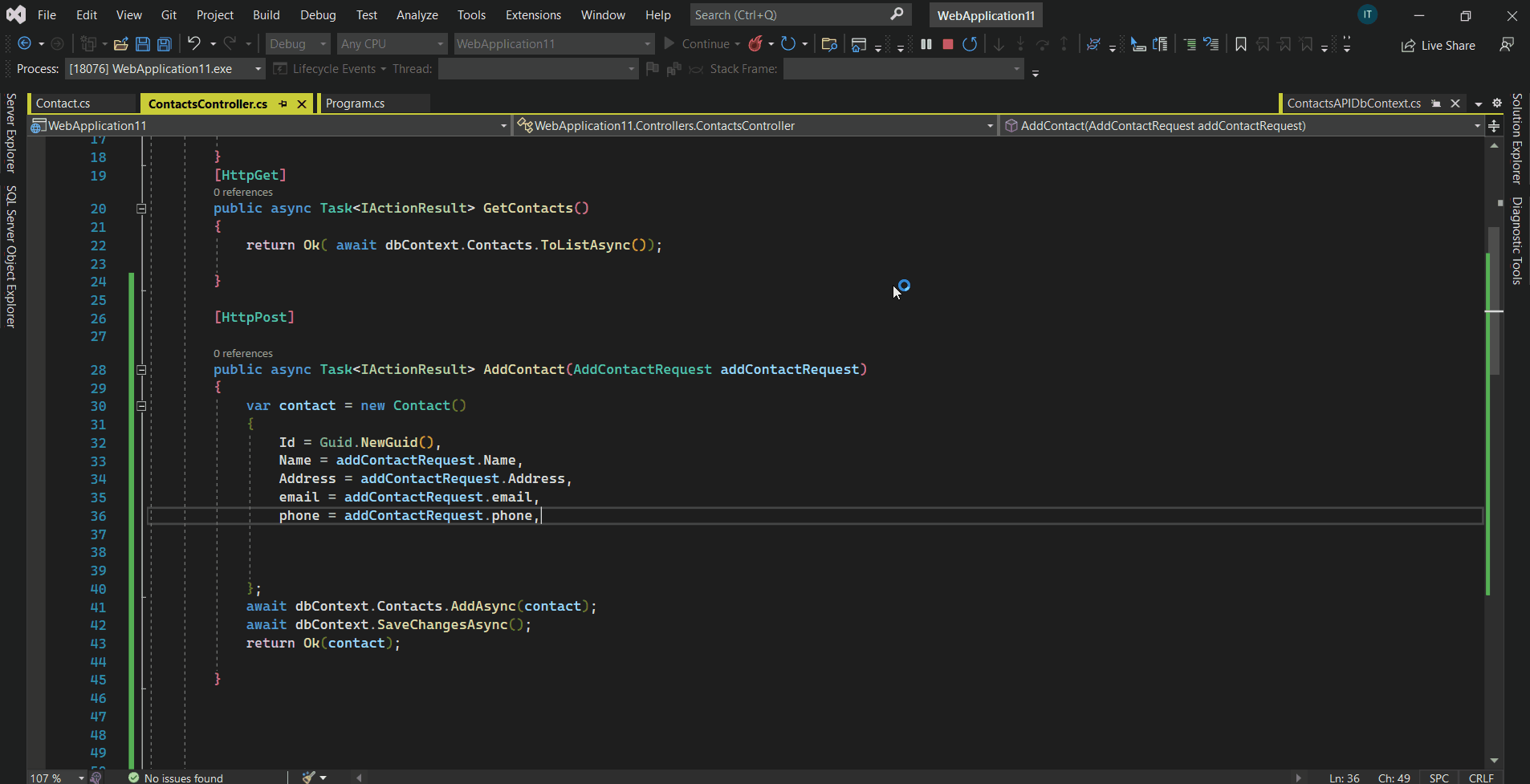This screenshot has width=1530, height=784.
Task: Open the zoom level 107 % dropdown
Action: tap(81, 778)
